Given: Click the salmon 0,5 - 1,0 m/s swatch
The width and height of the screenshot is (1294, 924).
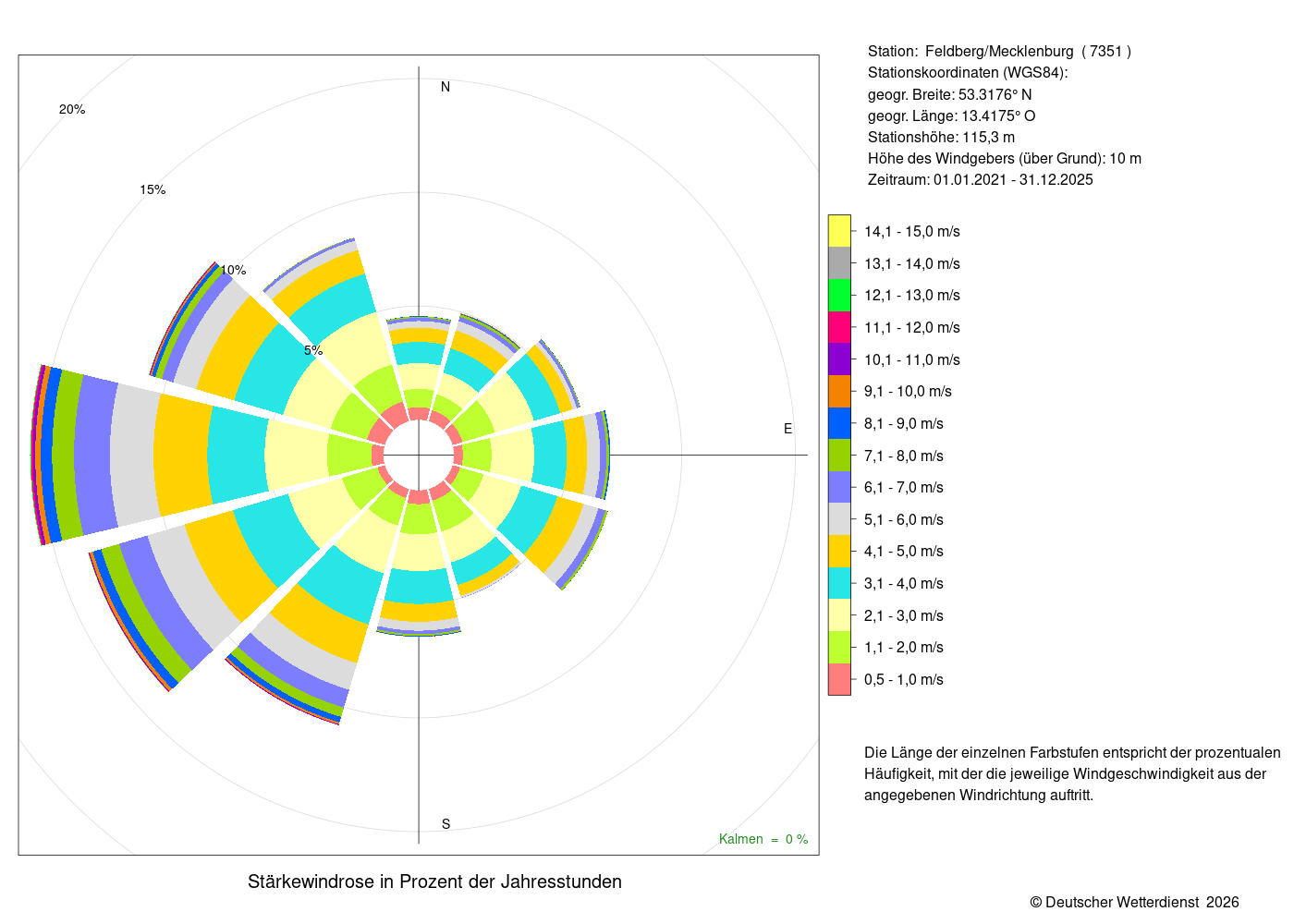Looking at the screenshot, I should [x=839, y=679].
